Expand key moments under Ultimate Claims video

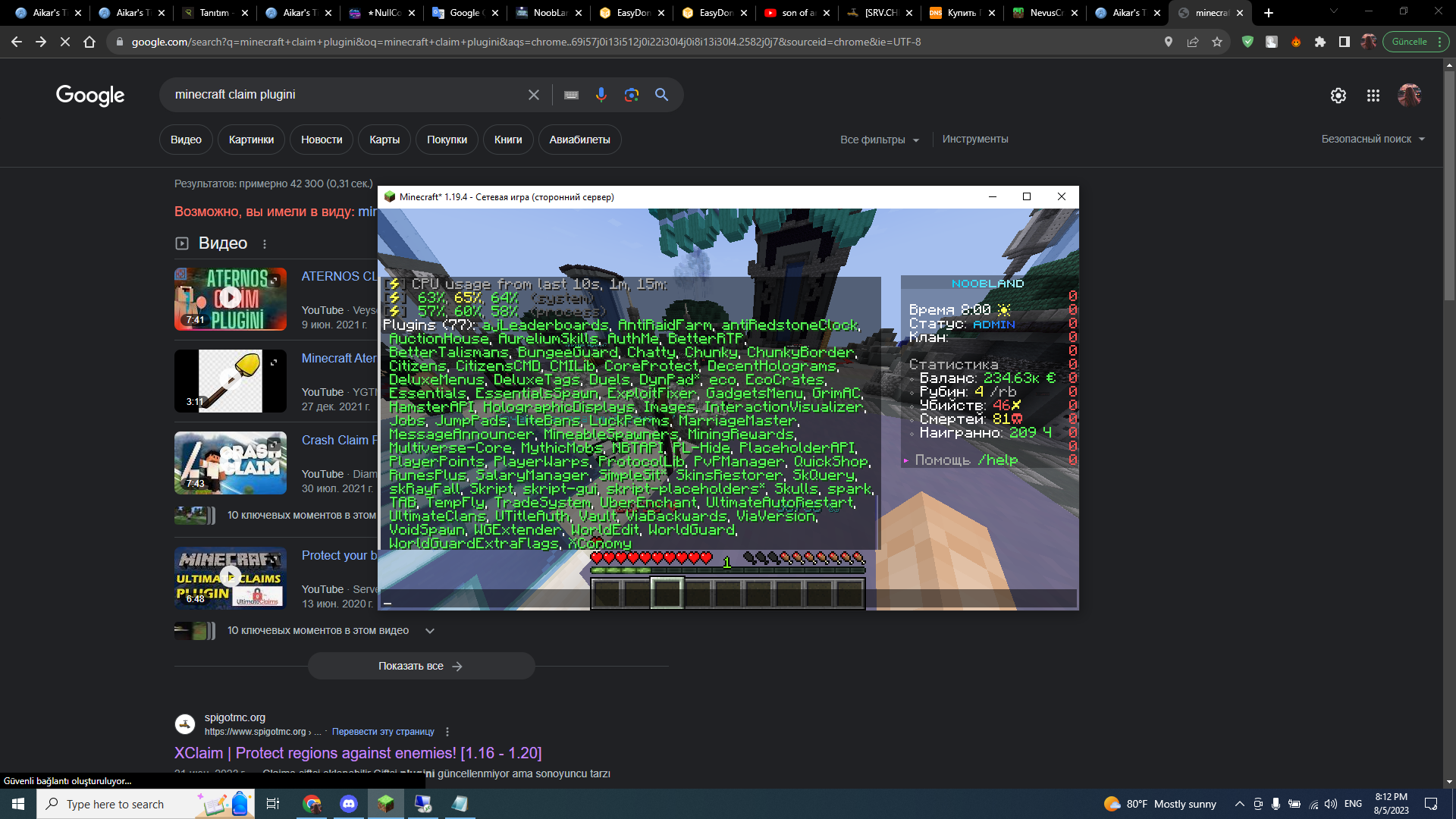point(430,631)
